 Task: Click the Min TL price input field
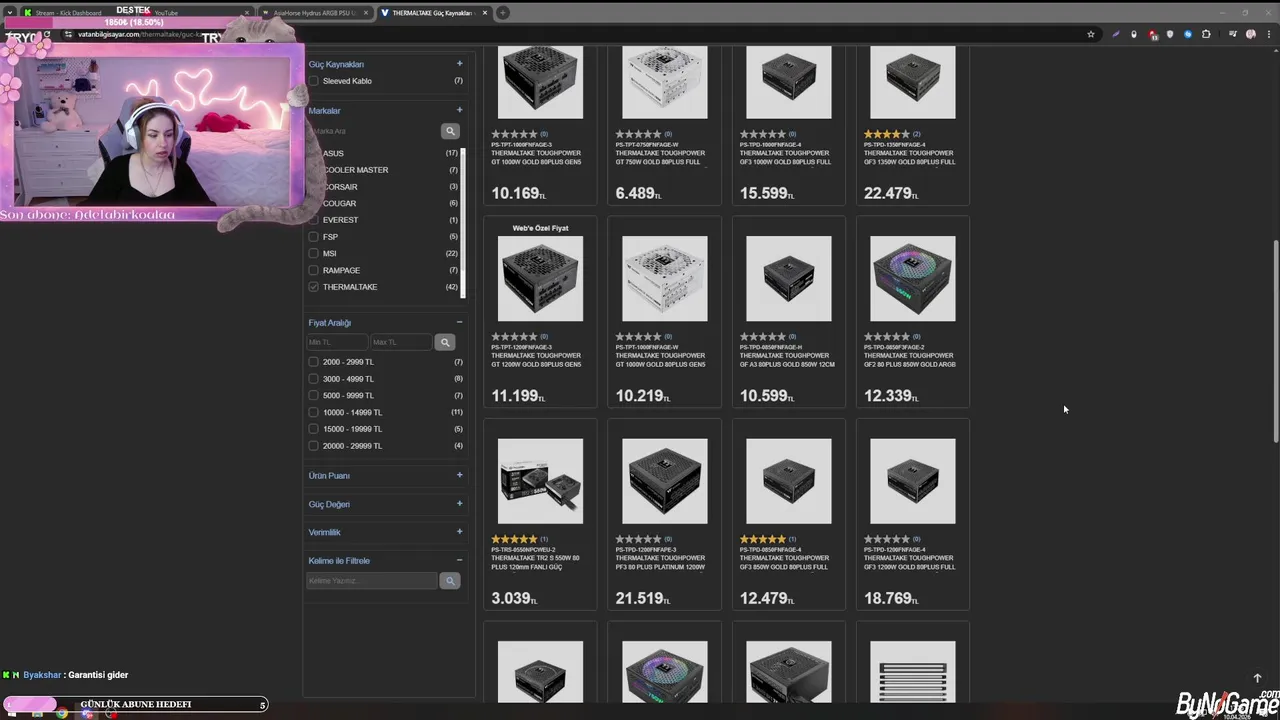[x=337, y=342]
